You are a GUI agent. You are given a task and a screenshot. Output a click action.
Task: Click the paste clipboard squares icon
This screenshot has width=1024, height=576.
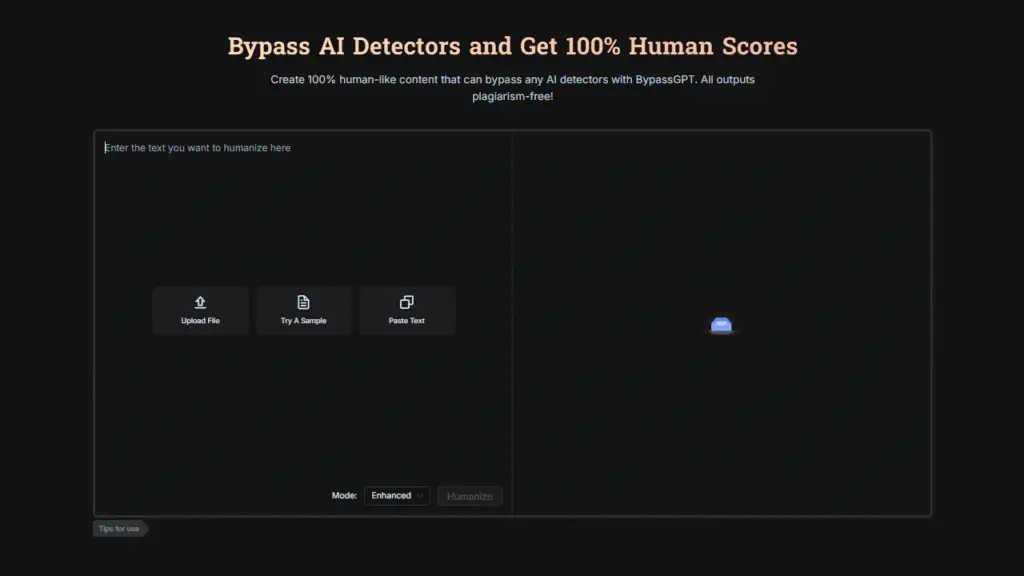click(x=406, y=302)
